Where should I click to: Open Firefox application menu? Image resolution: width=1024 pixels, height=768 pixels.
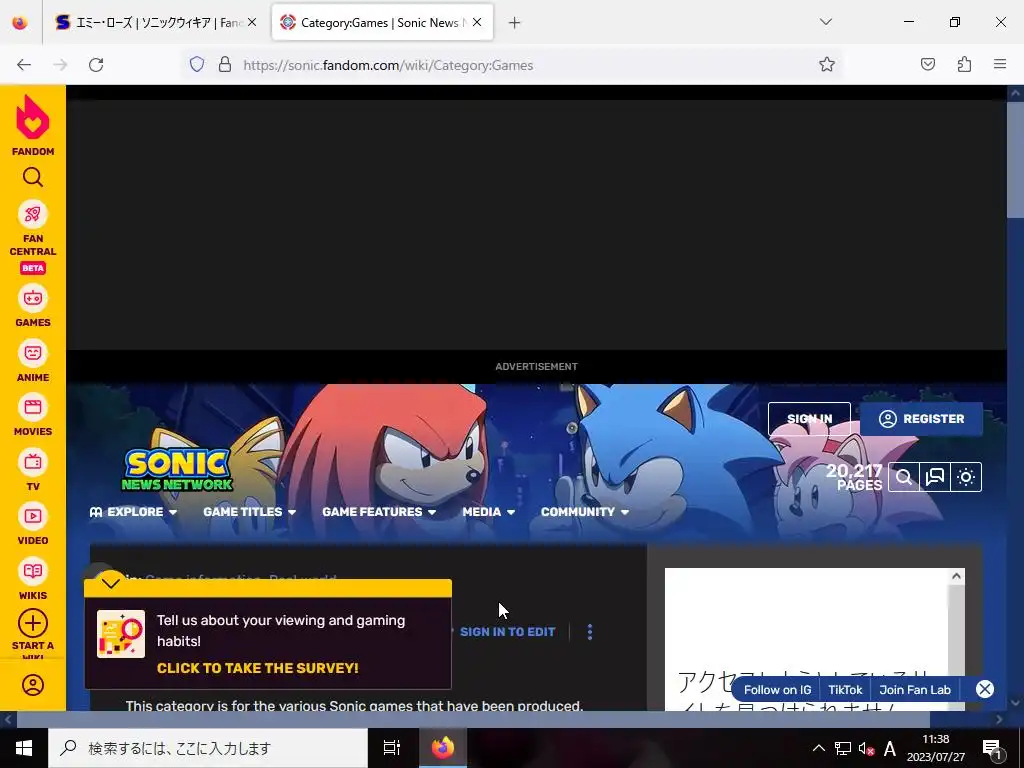tap(1000, 64)
